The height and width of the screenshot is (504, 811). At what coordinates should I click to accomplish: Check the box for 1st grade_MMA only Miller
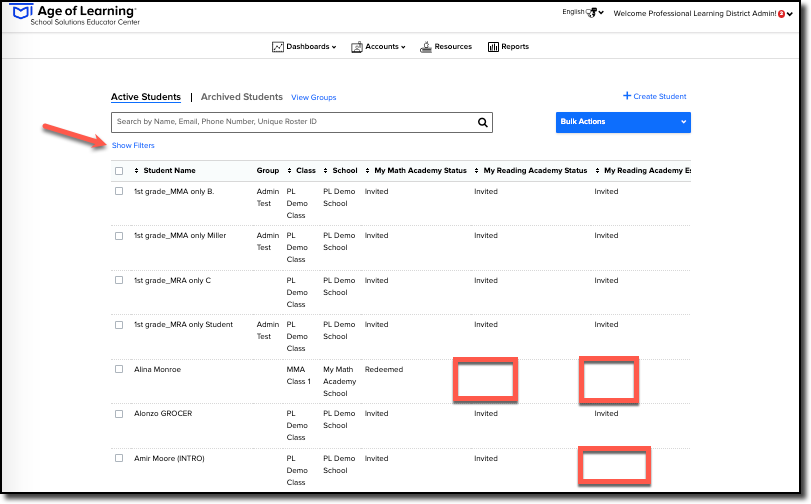[119, 236]
